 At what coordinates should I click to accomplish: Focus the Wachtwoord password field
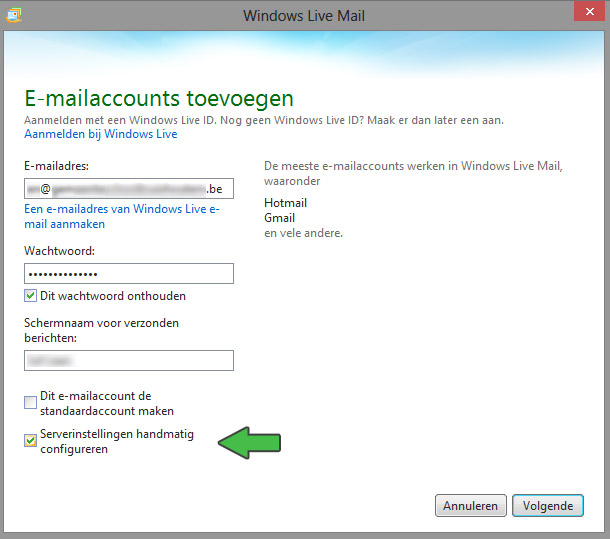pyautogui.click(x=129, y=274)
